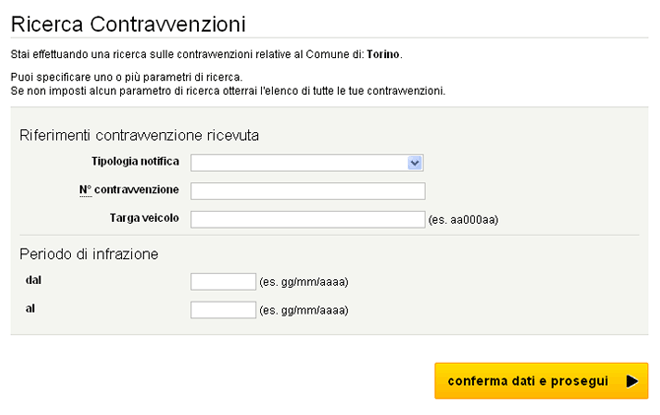660x415 pixels.
Task: Click the "N° contravvenzione" field label
Action: coord(129,190)
